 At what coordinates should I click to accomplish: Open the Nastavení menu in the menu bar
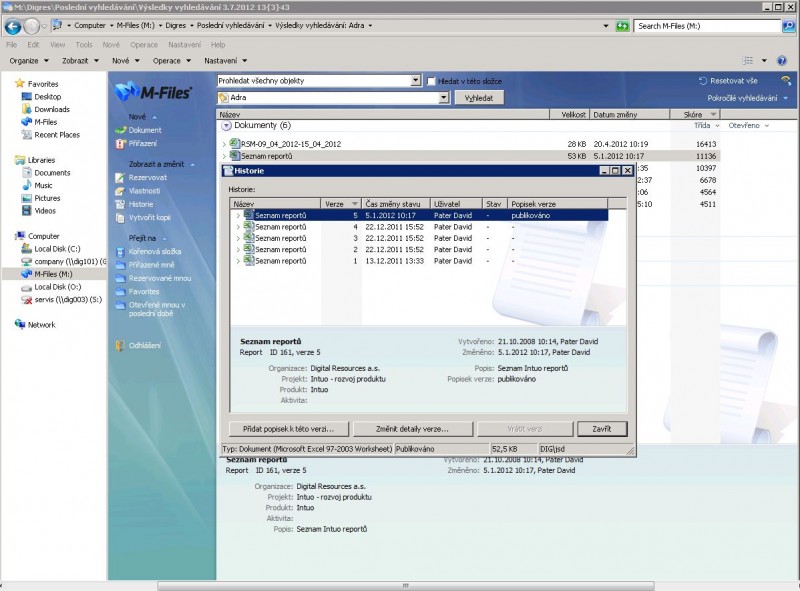click(x=182, y=45)
